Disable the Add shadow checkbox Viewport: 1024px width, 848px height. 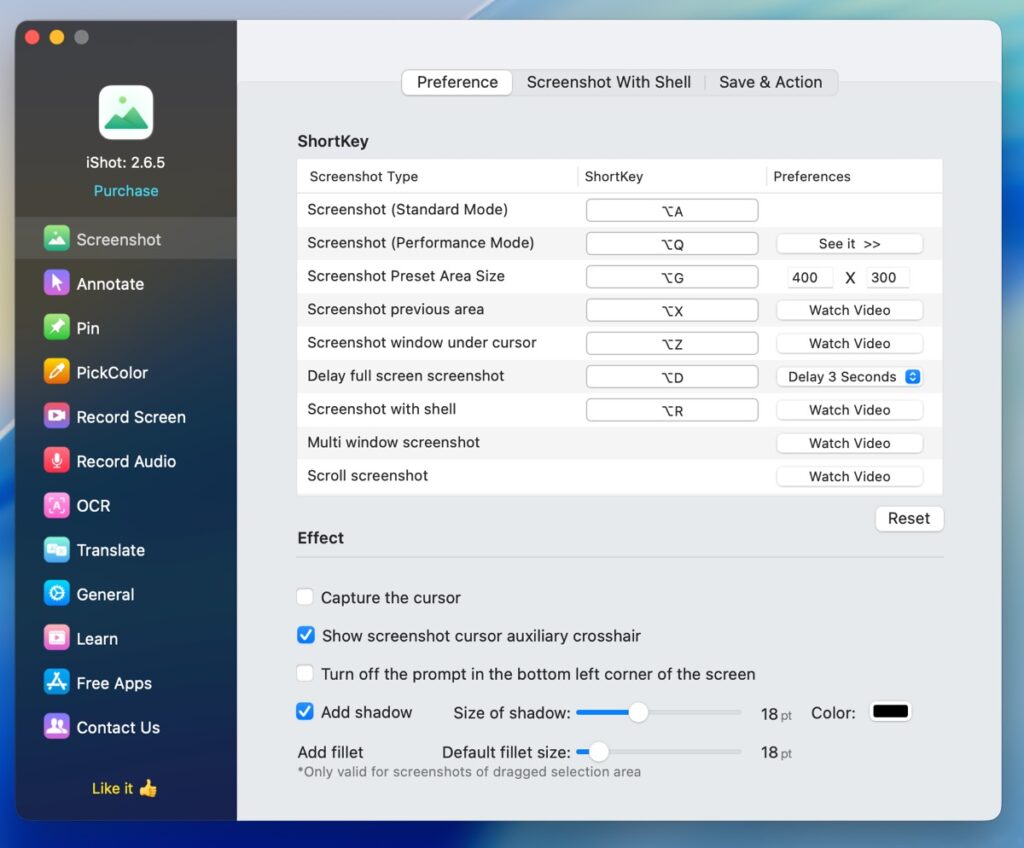pyautogui.click(x=306, y=712)
